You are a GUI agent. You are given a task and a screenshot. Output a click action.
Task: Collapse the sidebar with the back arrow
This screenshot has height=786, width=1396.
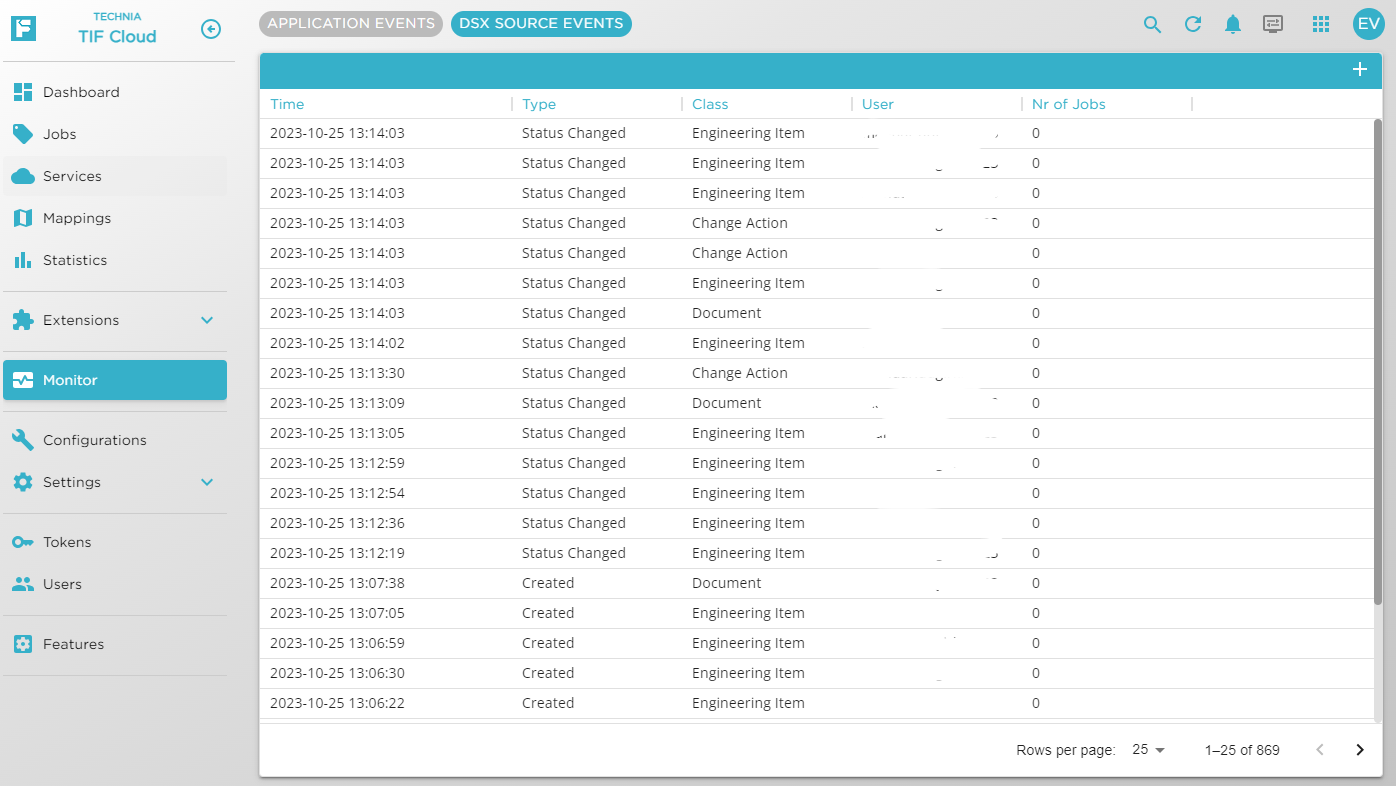[x=210, y=29]
